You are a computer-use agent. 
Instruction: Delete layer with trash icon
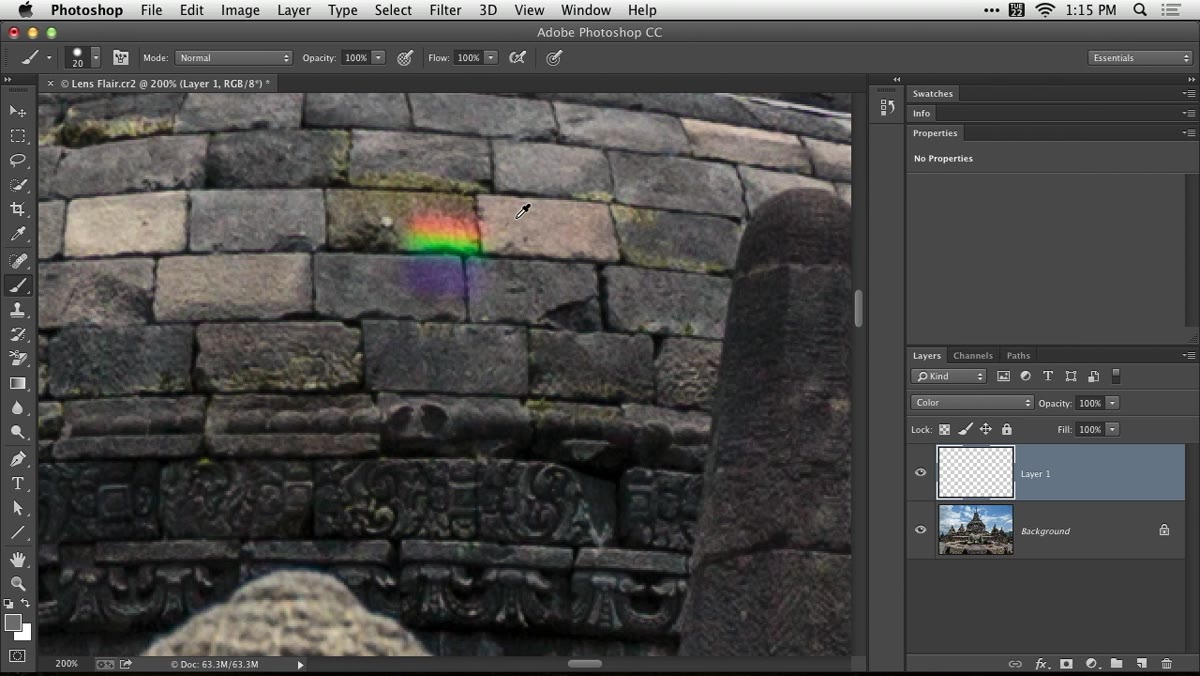(x=1166, y=663)
